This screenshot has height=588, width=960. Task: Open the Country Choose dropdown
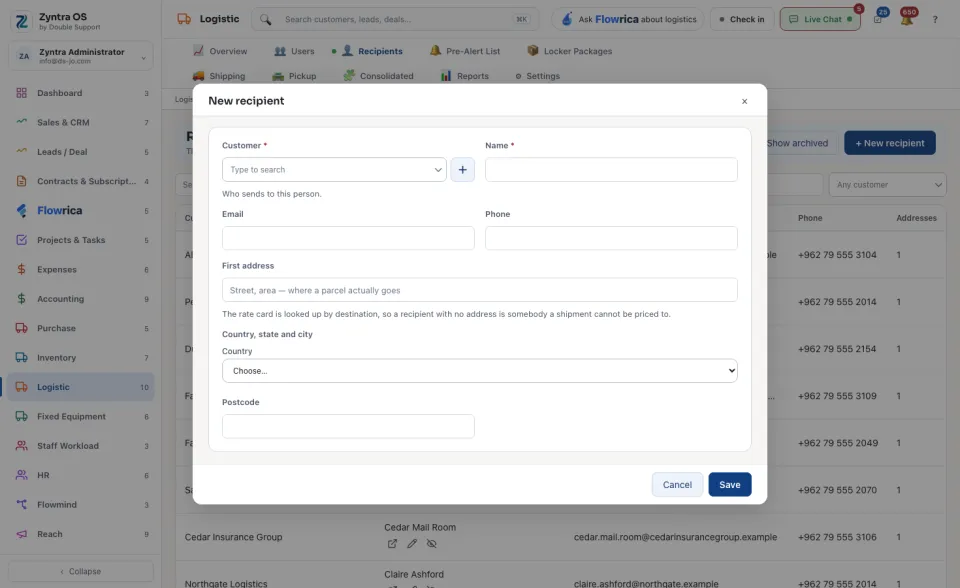point(479,371)
